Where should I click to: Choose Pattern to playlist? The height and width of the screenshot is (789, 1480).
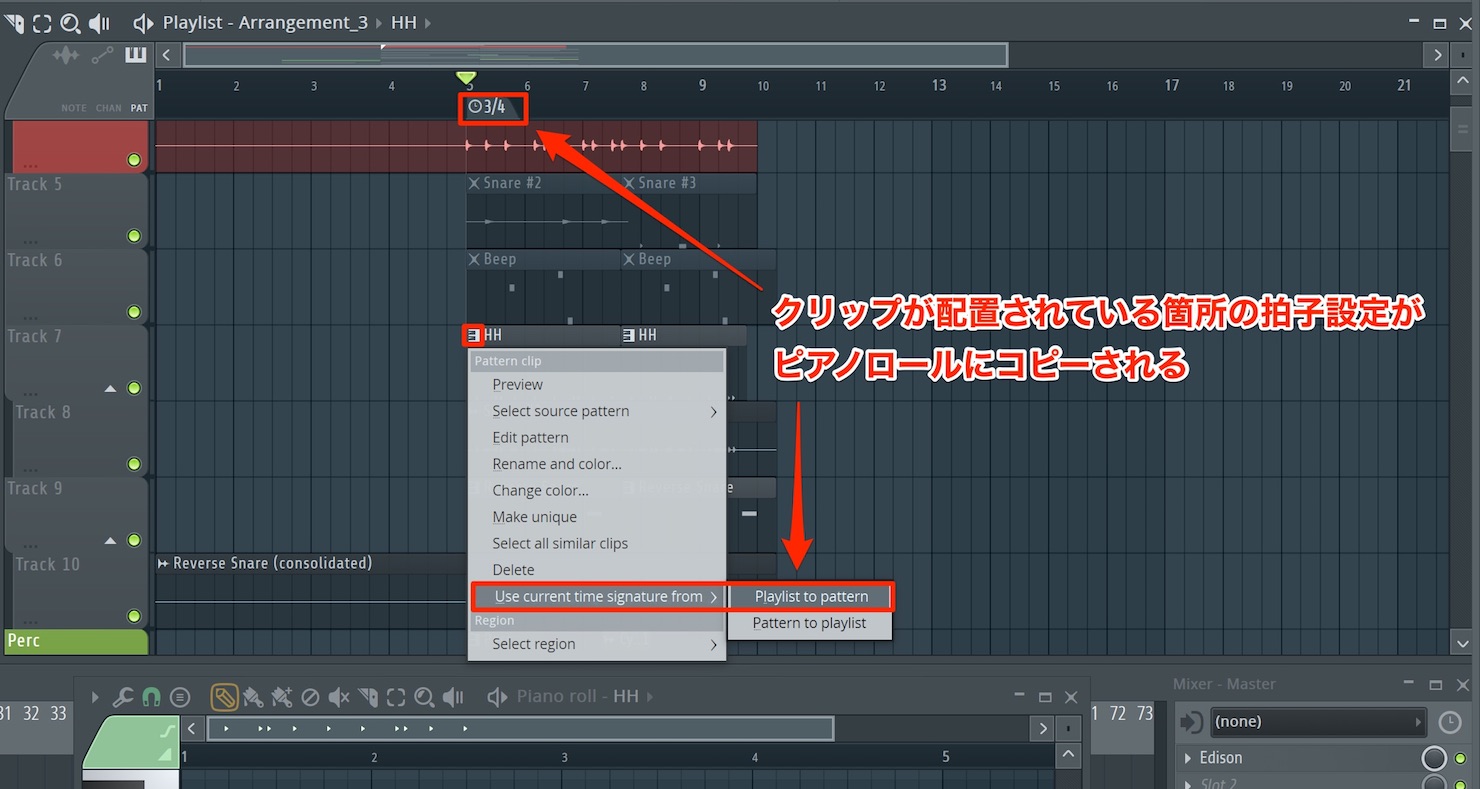(810, 623)
